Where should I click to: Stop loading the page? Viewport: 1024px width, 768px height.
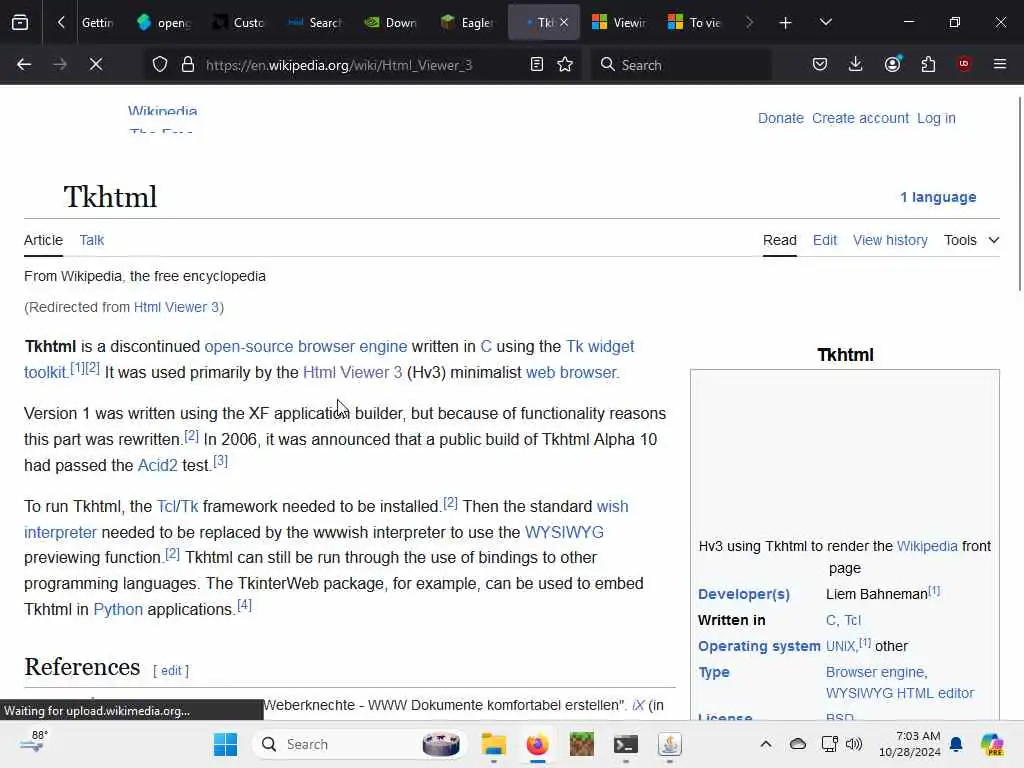[x=95, y=64]
